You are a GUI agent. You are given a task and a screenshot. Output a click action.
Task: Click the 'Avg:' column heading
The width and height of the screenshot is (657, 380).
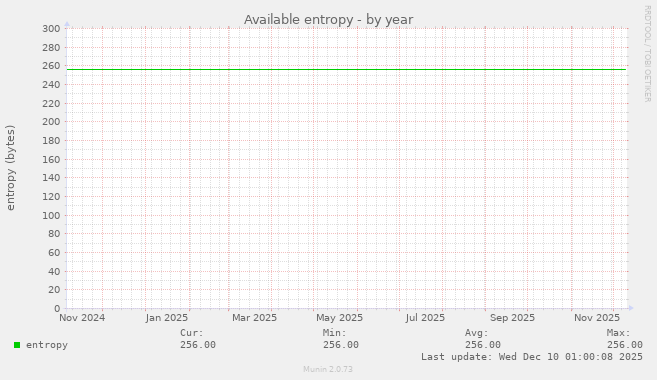pos(476,333)
